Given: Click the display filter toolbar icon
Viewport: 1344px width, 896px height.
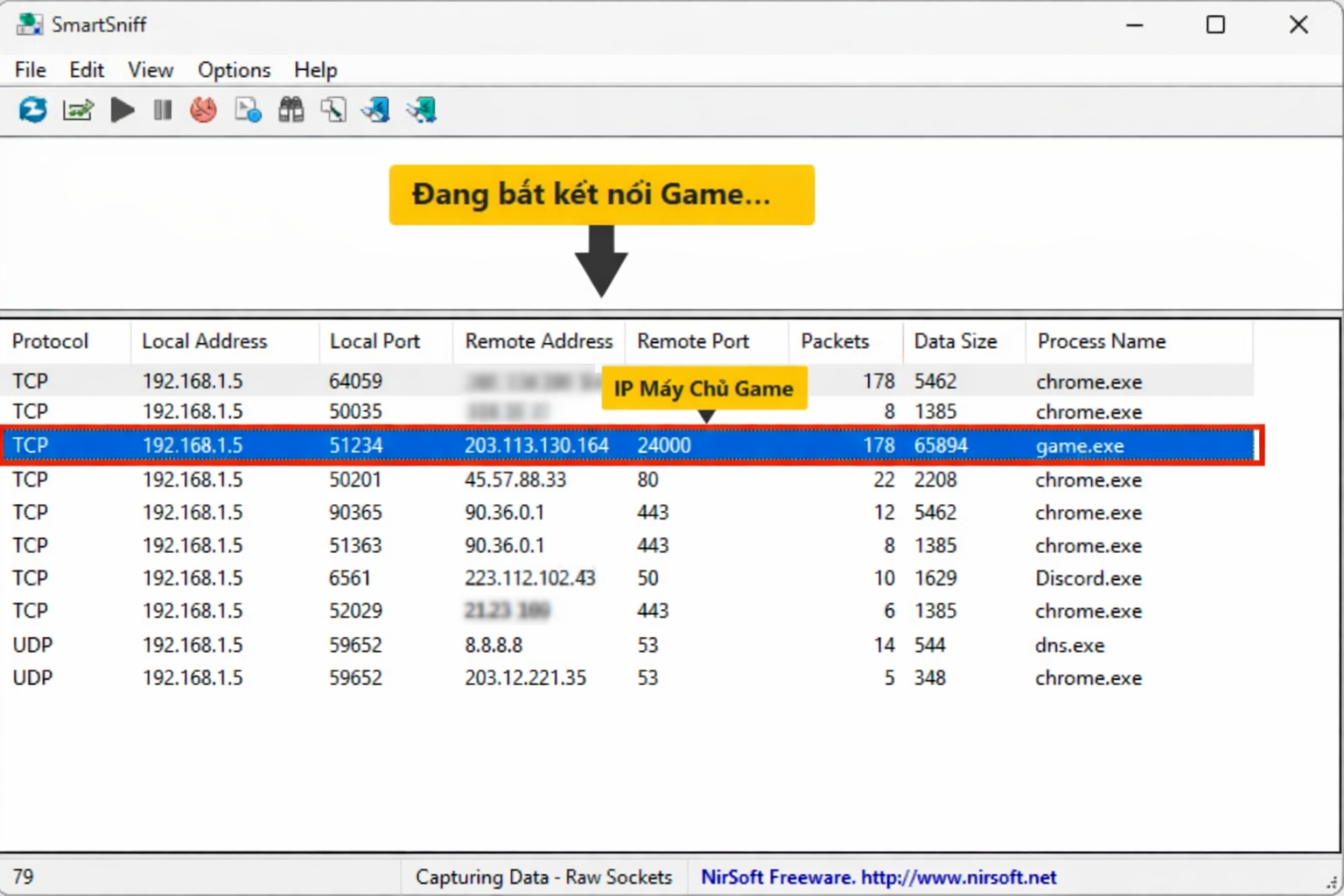Looking at the screenshot, I should (x=333, y=109).
